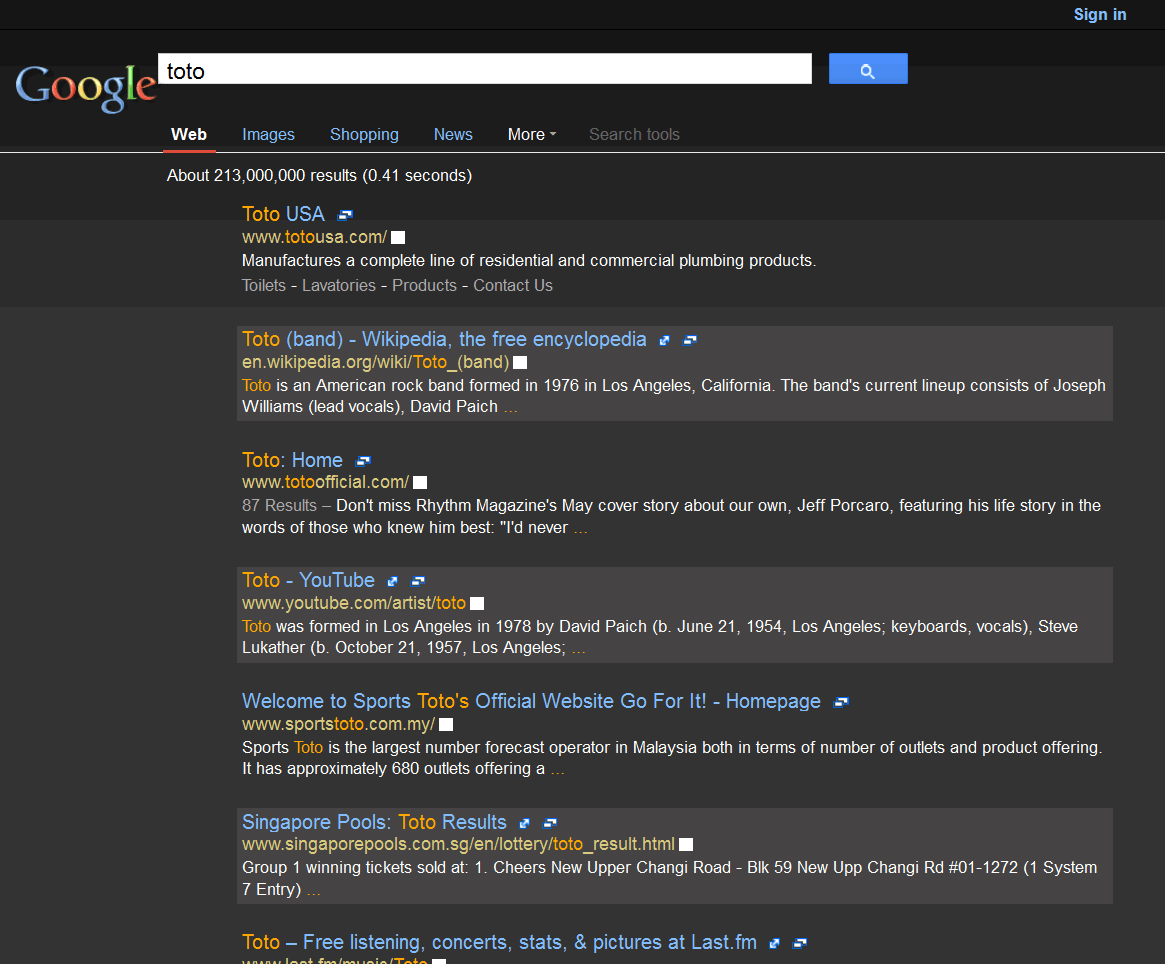Click the window icon beside Toto USA title
Screen dimensions: 1165x964
[x=345, y=215]
